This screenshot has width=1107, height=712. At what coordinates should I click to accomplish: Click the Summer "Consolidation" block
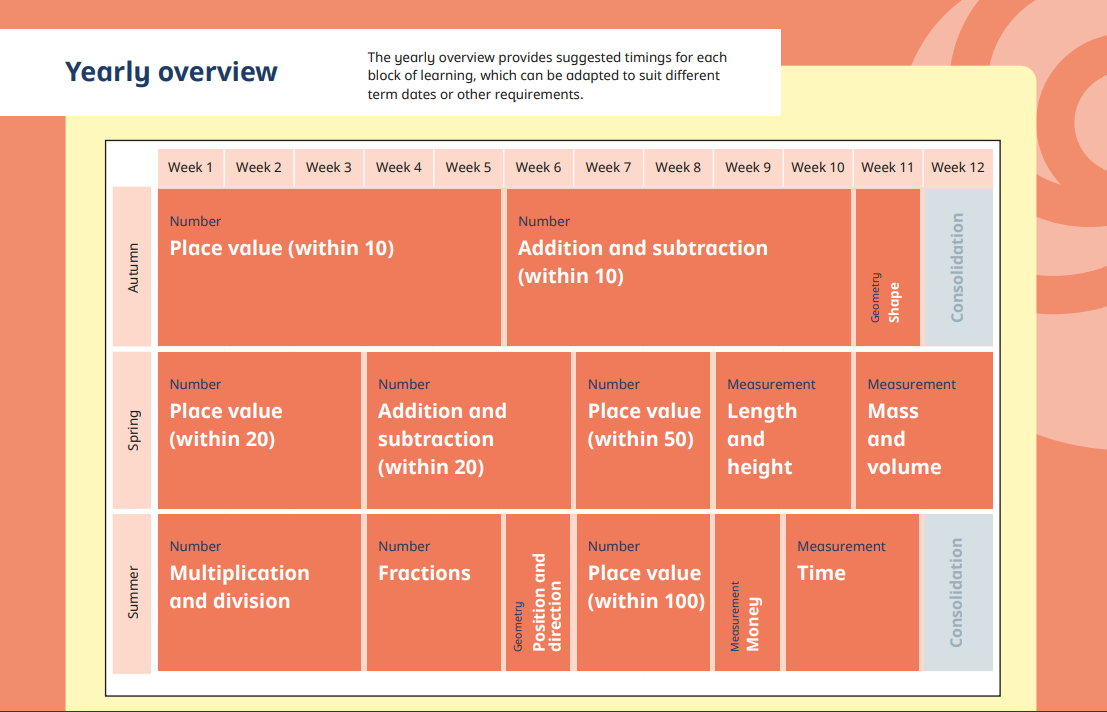(x=958, y=592)
